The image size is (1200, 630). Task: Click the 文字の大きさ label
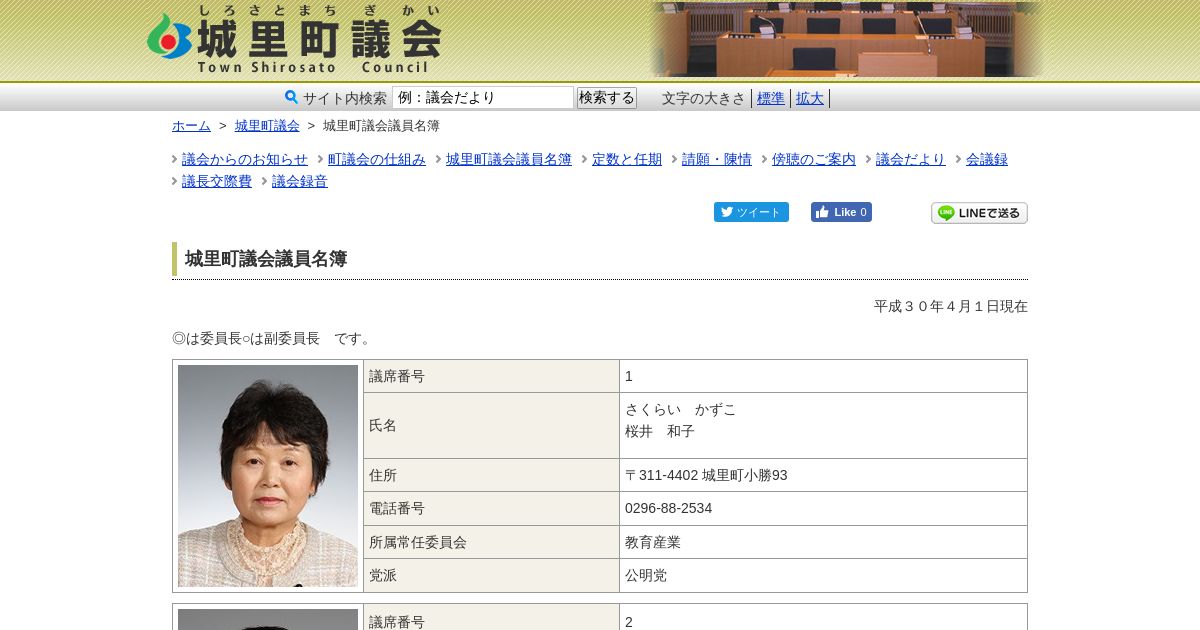click(x=704, y=98)
